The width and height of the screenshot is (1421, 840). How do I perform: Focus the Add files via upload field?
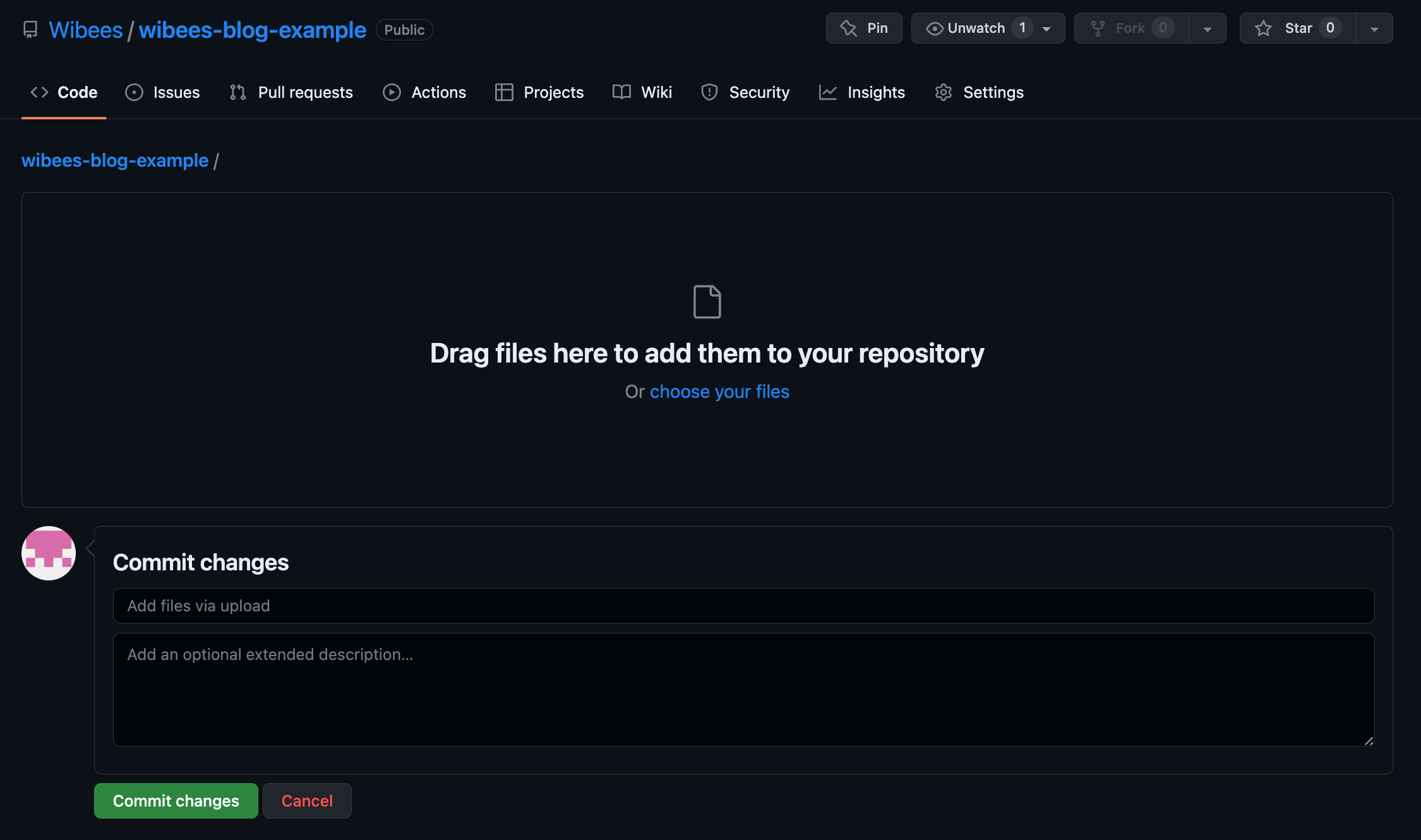tap(743, 606)
